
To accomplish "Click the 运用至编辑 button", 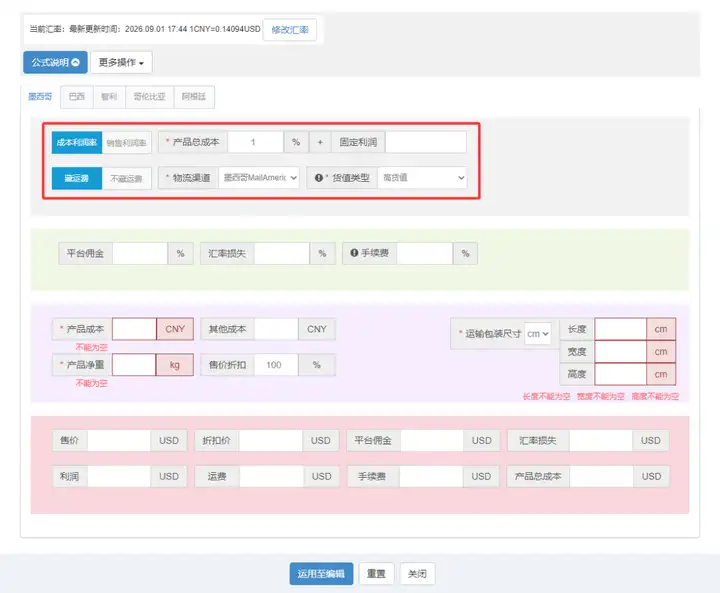I will [321, 574].
